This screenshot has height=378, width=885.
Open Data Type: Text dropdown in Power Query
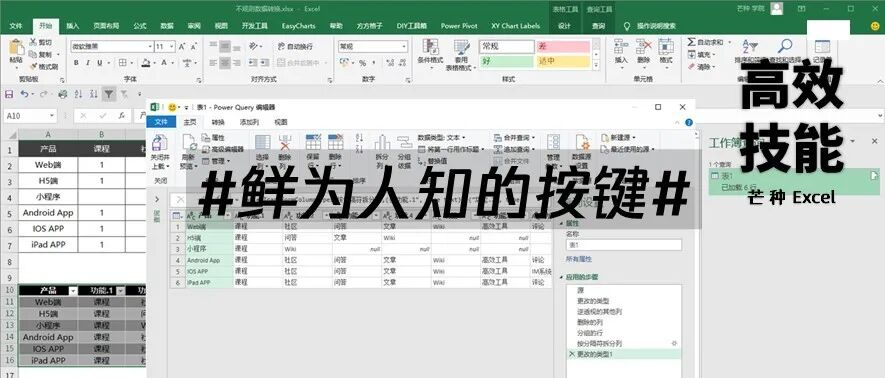click(x=441, y=137)
